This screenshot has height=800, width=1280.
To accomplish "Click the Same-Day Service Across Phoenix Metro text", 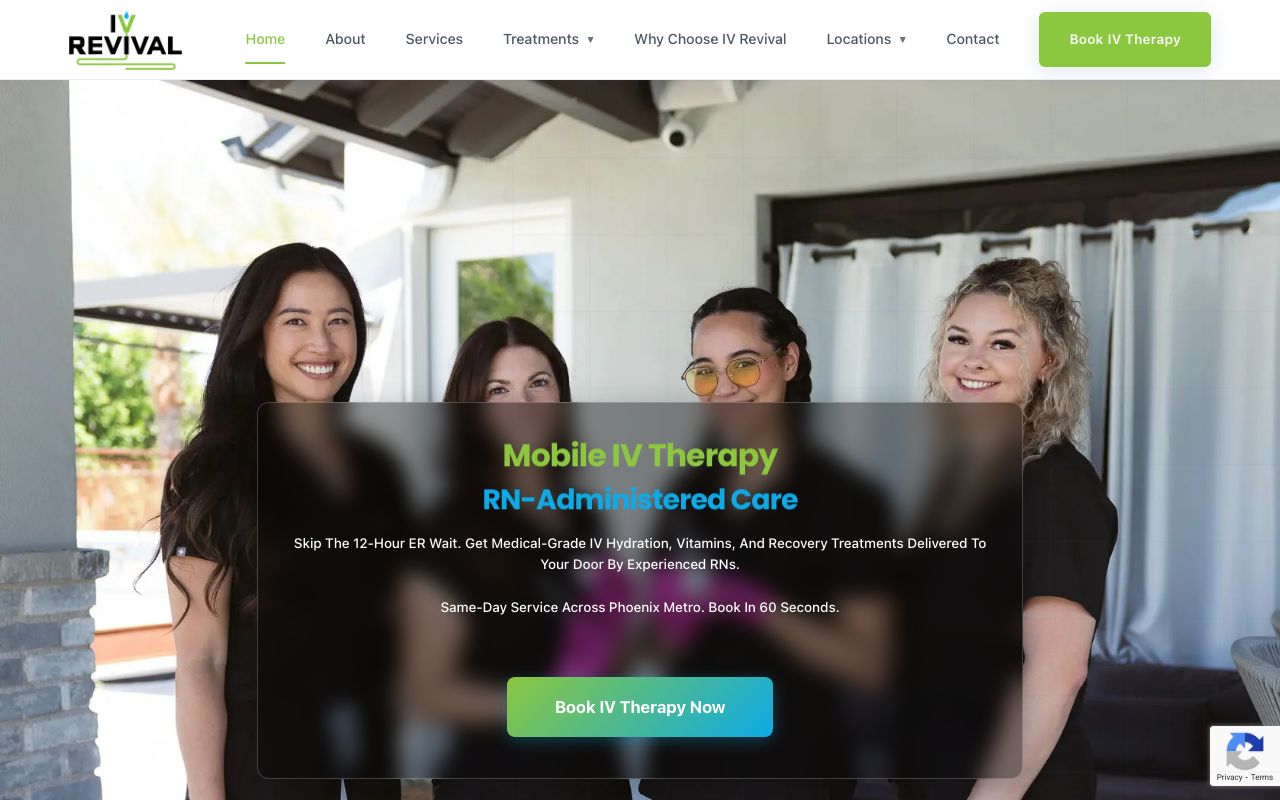I will pyautogui.click(x=640, y=607).
